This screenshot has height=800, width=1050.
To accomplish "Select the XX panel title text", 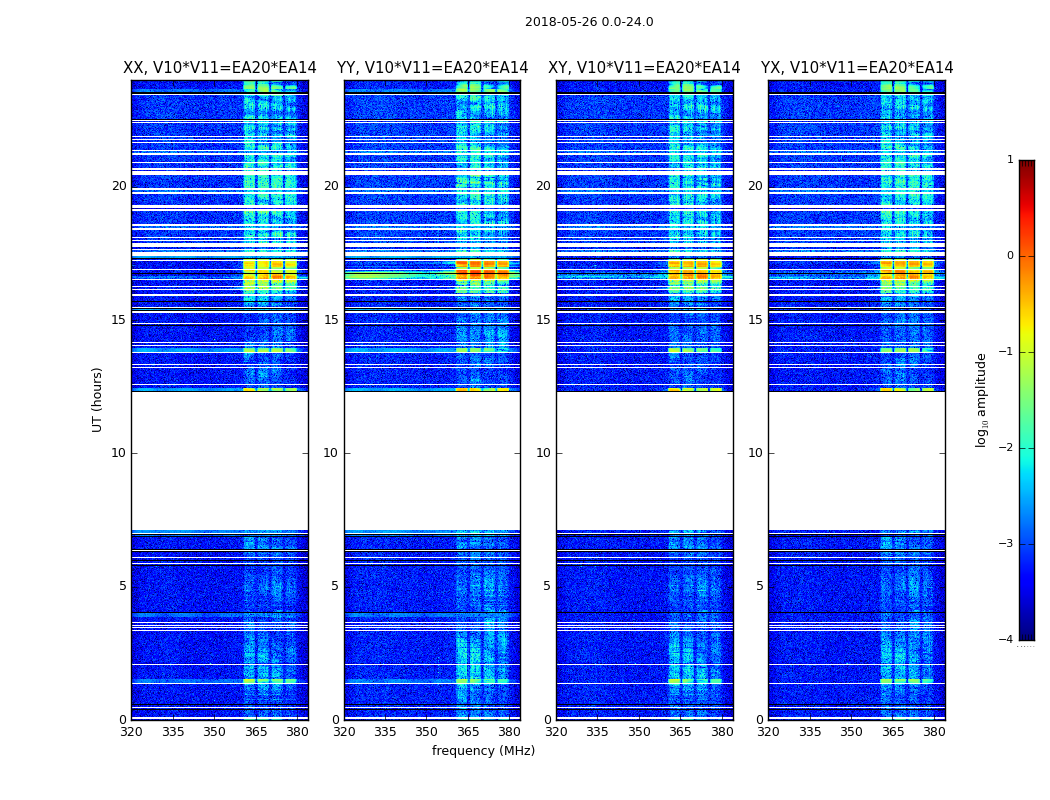I will tap(219, 68).
